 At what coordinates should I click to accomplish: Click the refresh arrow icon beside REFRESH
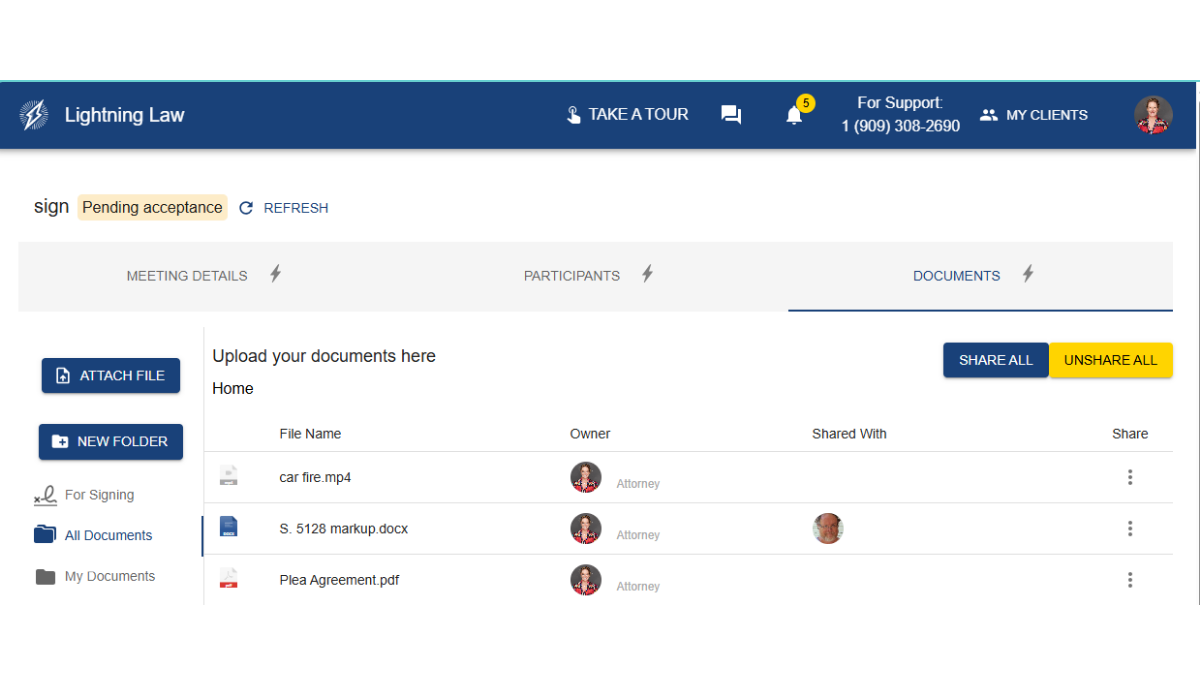pos(246,208)
